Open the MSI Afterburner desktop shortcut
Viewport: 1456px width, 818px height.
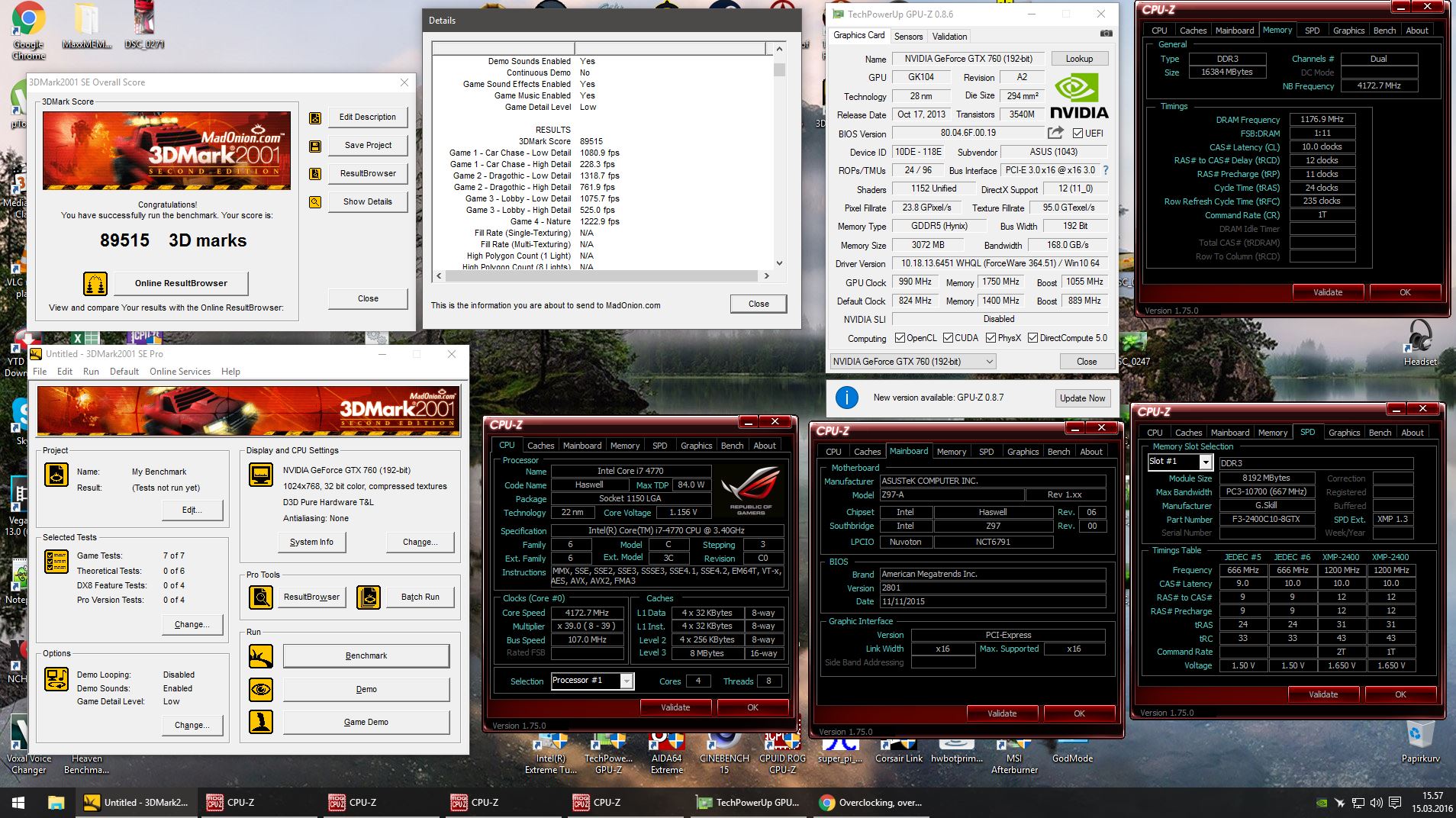(1014, 754)
